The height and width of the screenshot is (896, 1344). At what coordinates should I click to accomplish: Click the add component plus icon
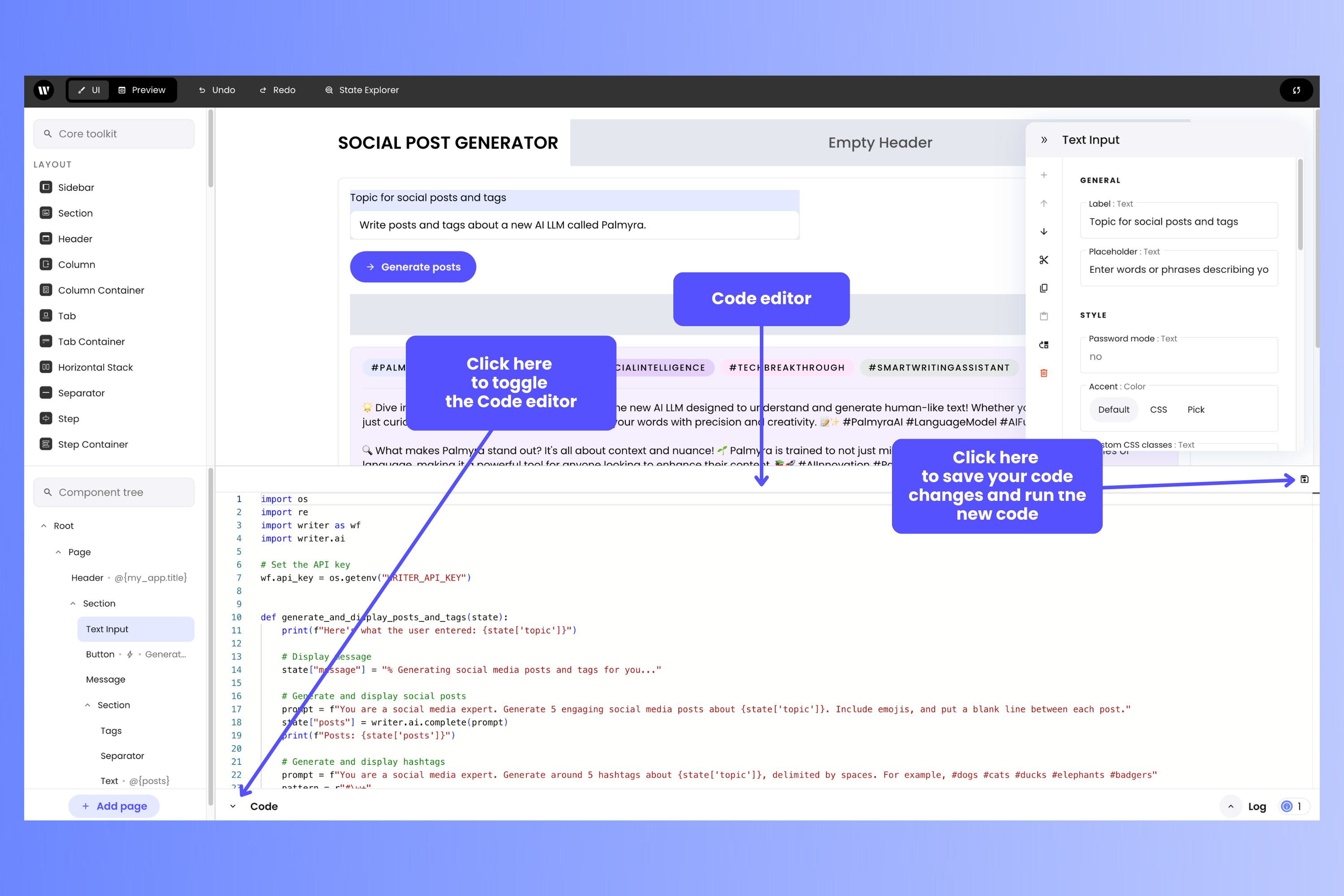tap(1044, 175)
